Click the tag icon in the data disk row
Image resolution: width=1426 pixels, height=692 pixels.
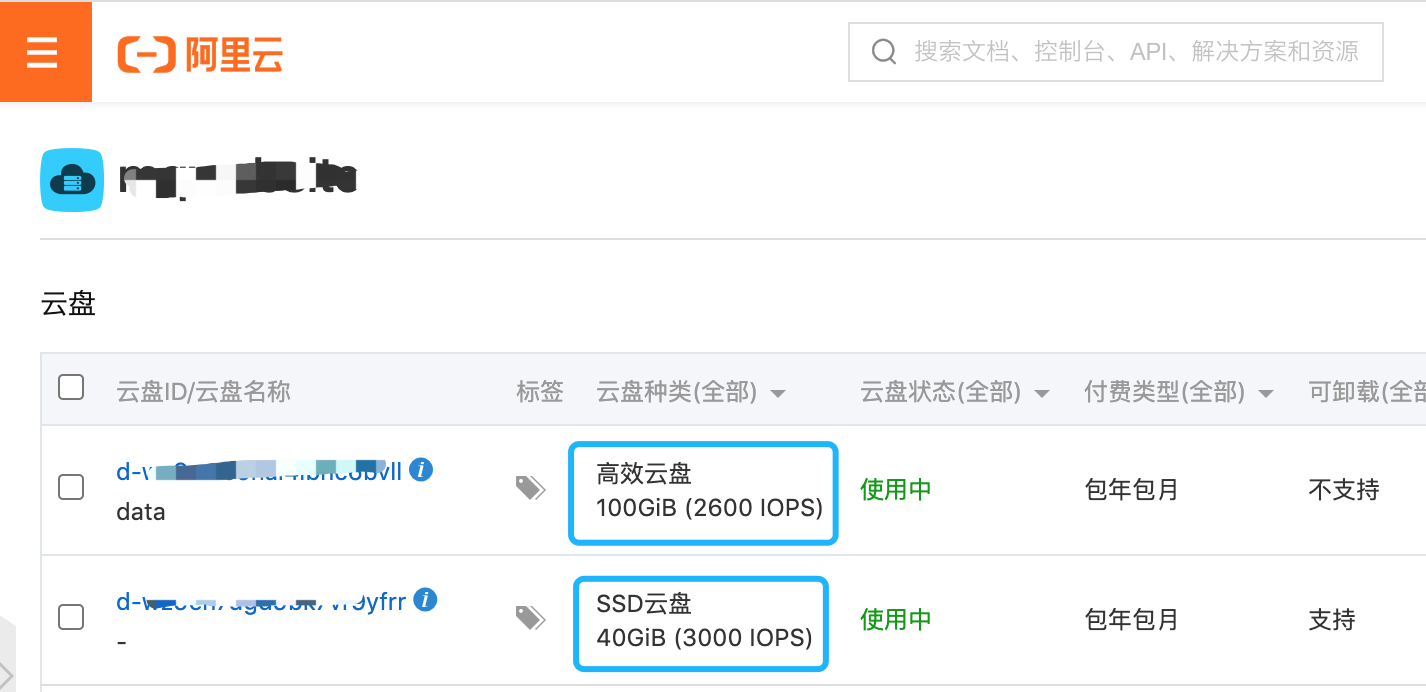(530, 488)
